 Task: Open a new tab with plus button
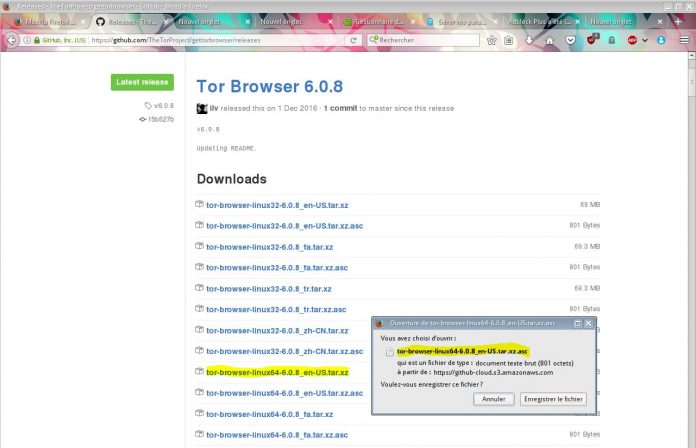678,21
